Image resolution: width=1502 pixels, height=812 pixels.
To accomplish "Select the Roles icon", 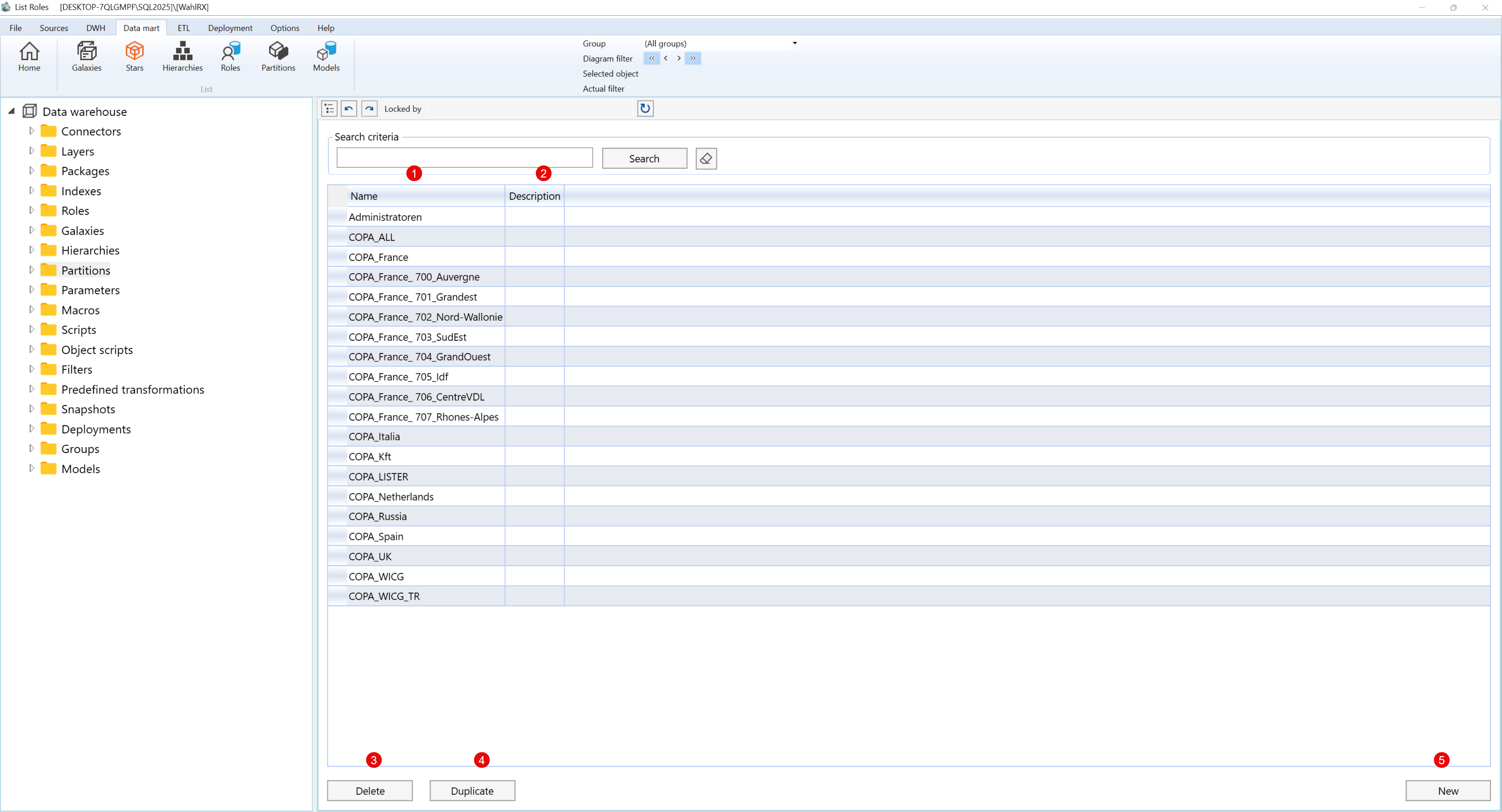I will click(230, 57).
